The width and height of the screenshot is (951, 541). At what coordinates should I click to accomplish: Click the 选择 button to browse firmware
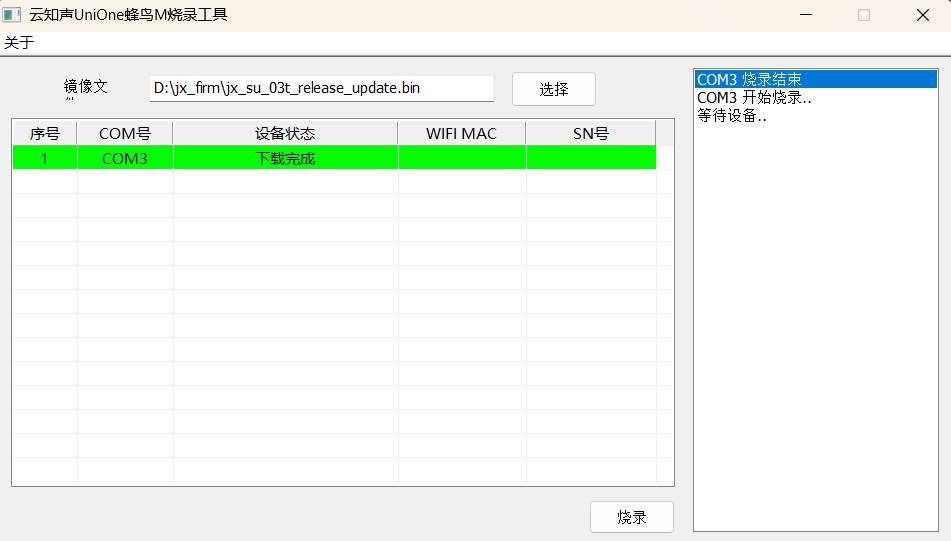[554, 89]
